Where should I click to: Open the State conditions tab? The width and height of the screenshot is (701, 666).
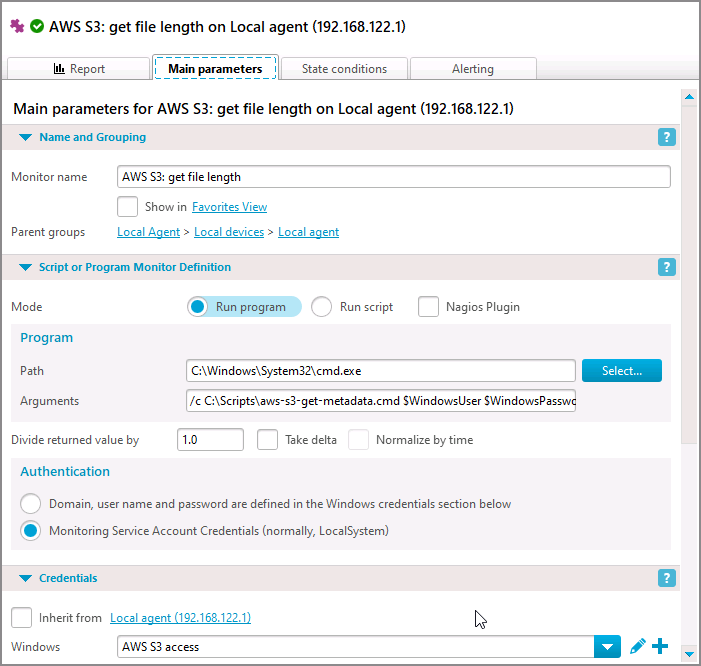(x=344, y=68)
